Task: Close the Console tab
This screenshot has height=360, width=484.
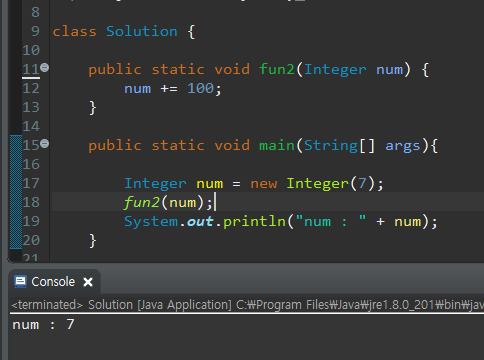Action: pyautogui.click(x=88, y=282)
